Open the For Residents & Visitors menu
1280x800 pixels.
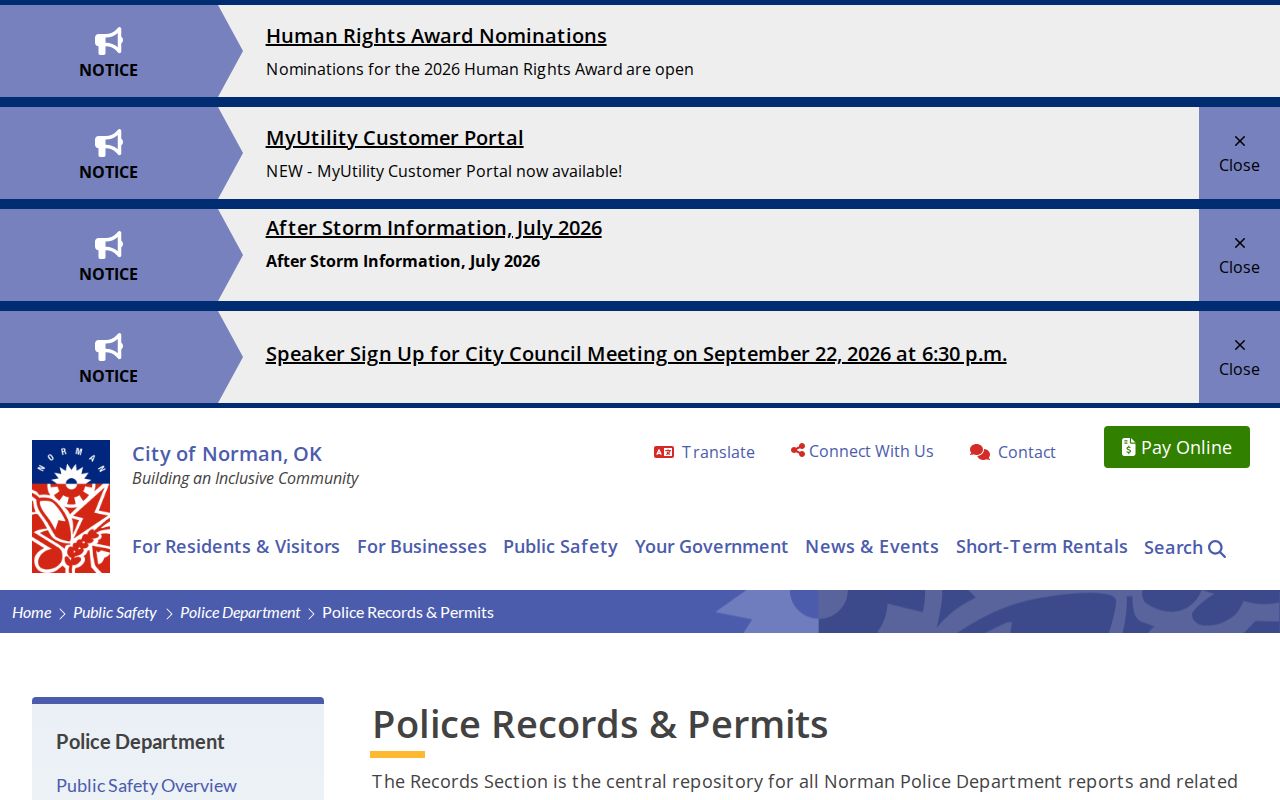236,547
